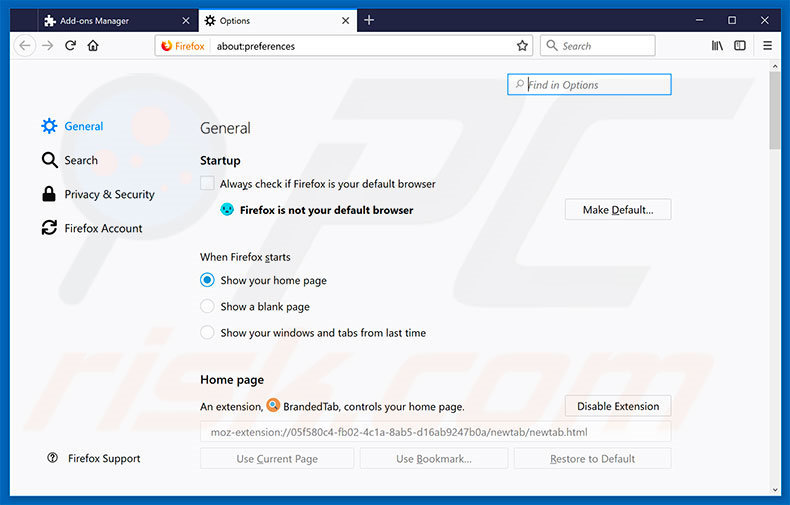Image resolution: width=790 pixels, height=505 pixels.
Task: Click the home page URL field
Action: (435, 432)
